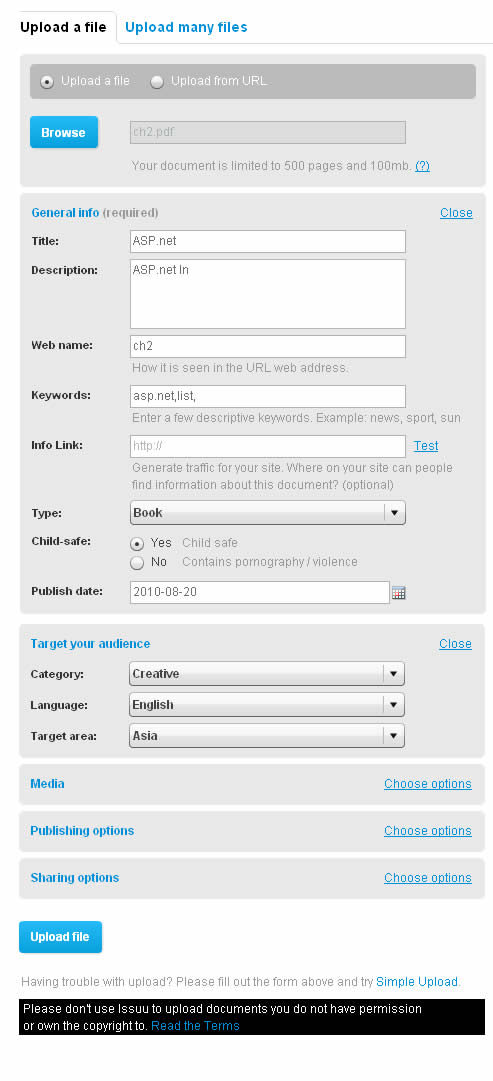Open the Type dropdown showing Book
The image size is (493, 1081).
coord(268,513)
